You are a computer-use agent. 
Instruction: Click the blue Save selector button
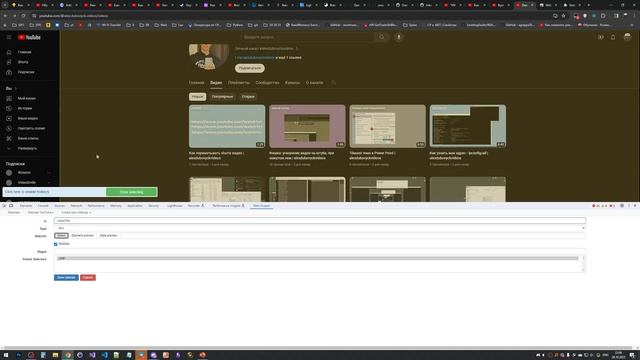[66, 278]
